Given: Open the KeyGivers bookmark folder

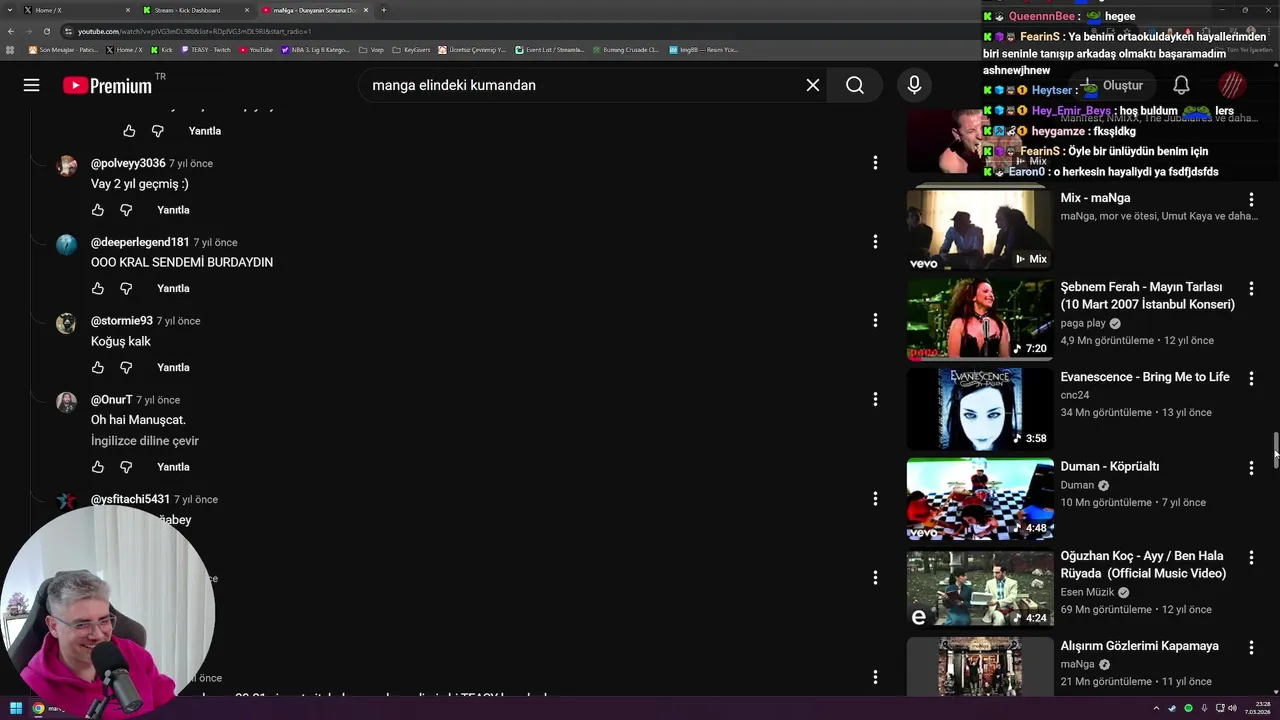Looking at the screenshot, I should point(412,49).
